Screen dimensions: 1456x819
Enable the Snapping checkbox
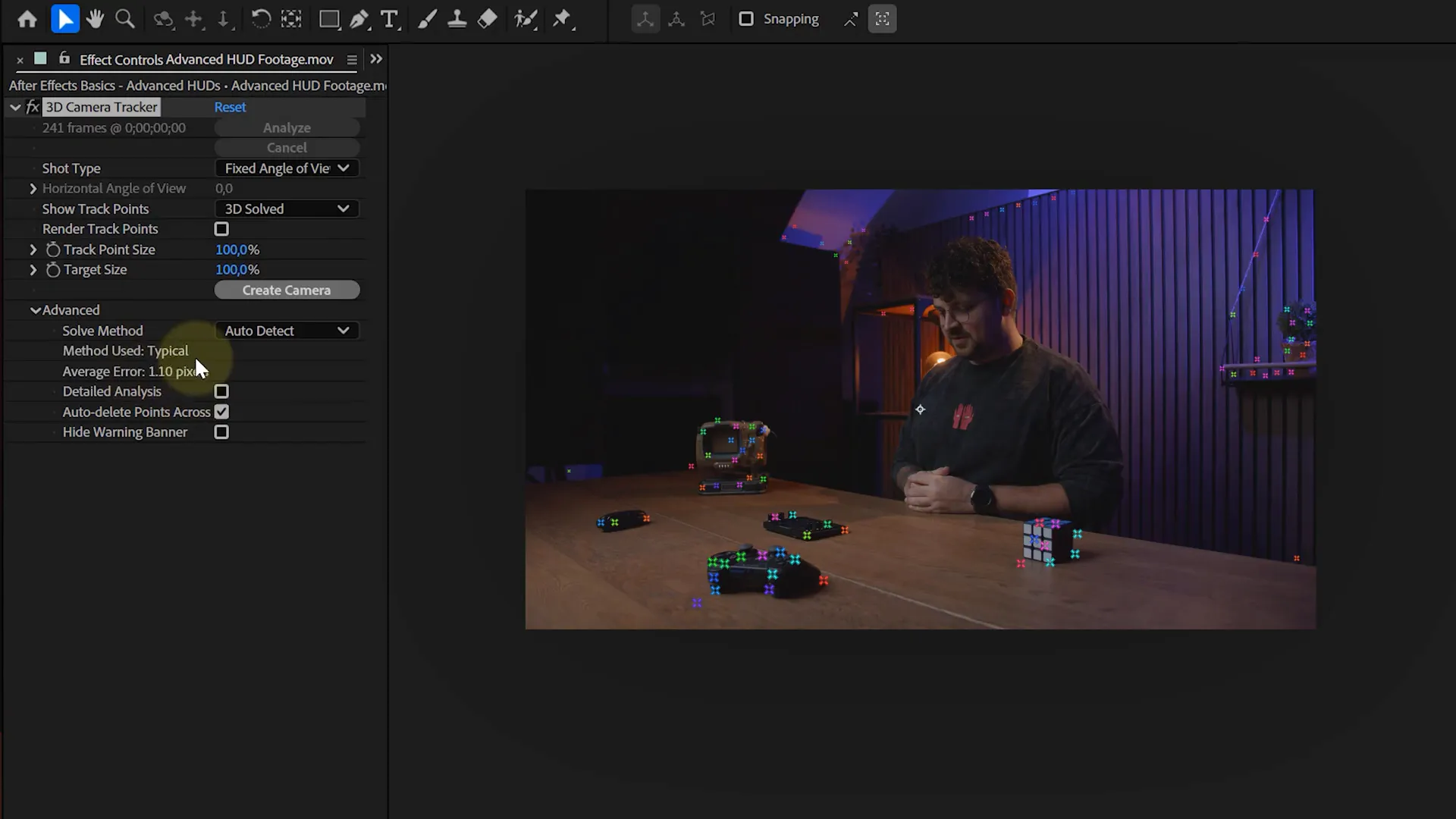coord(746,19)
